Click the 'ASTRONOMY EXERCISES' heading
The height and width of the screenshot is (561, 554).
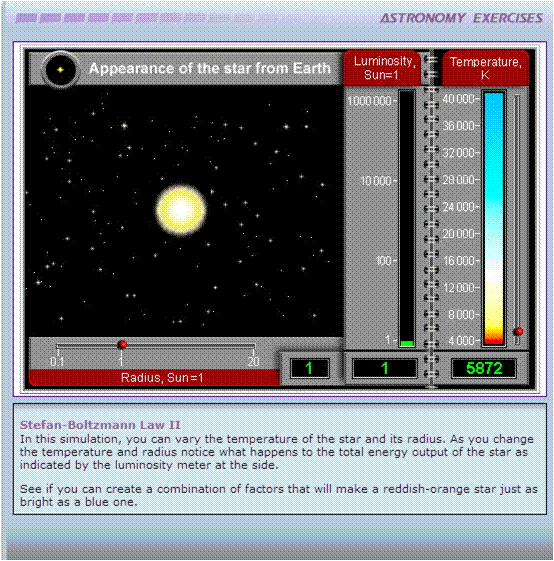(461, 18)
